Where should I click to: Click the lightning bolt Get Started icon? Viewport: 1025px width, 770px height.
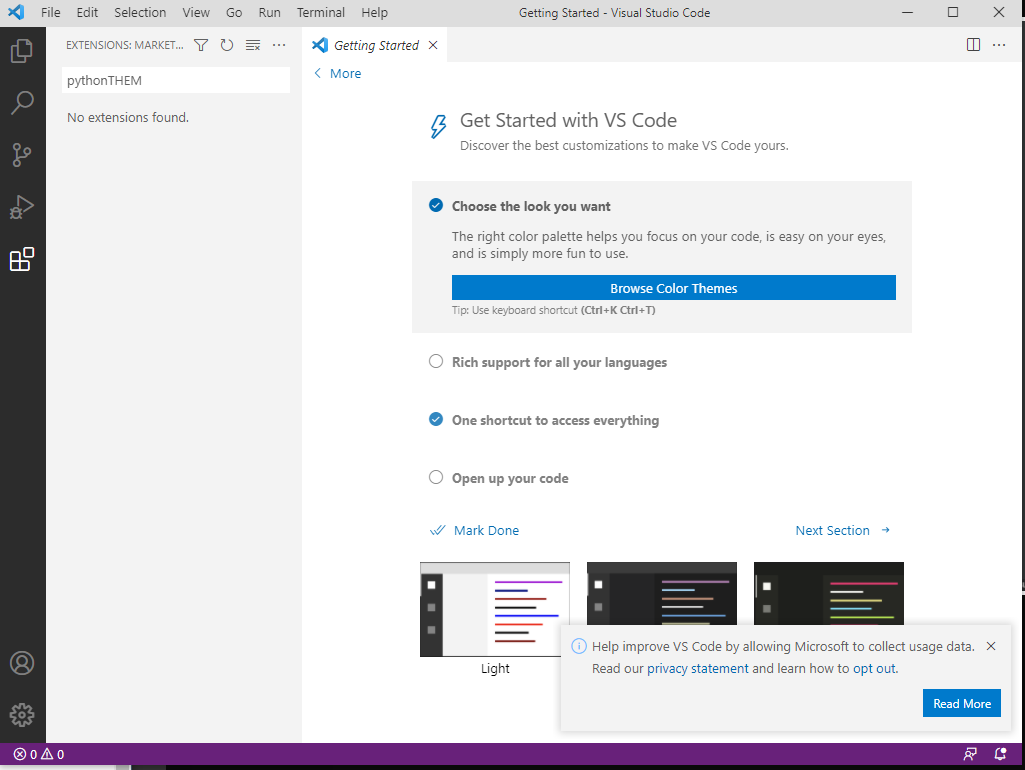point(438,126)
